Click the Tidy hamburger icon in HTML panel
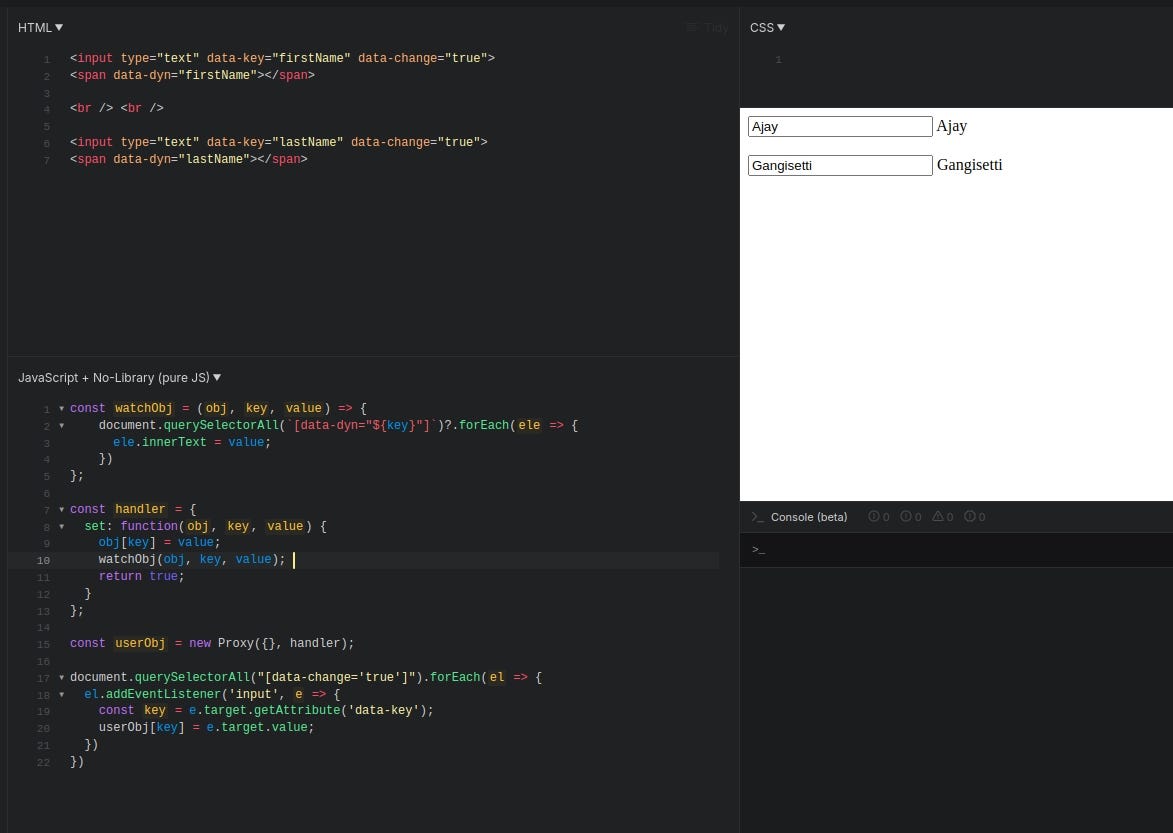 pyautogui.click(x=692, y=27)
